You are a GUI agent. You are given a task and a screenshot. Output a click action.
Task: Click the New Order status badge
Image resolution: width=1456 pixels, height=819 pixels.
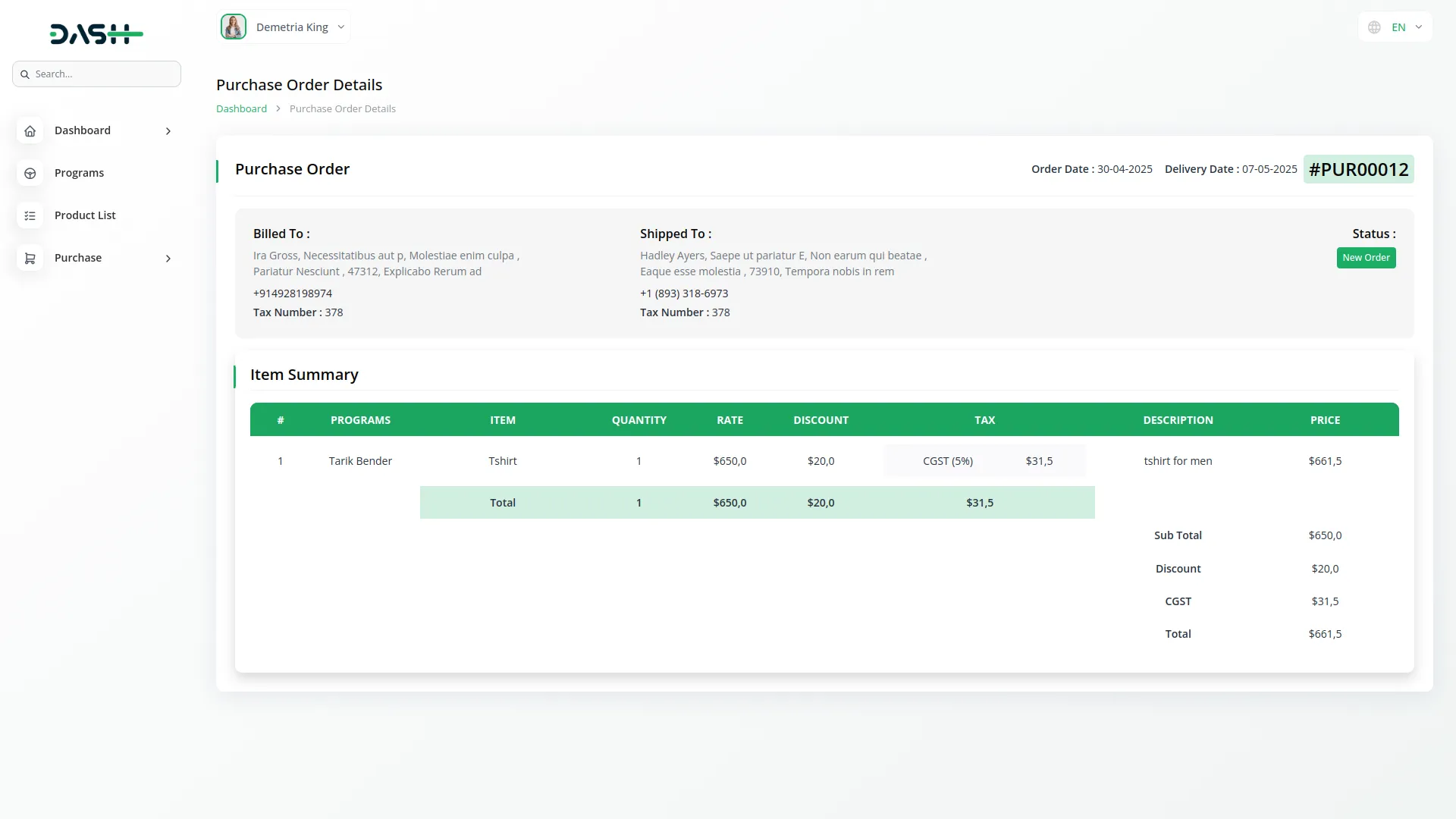point(1366,258)
